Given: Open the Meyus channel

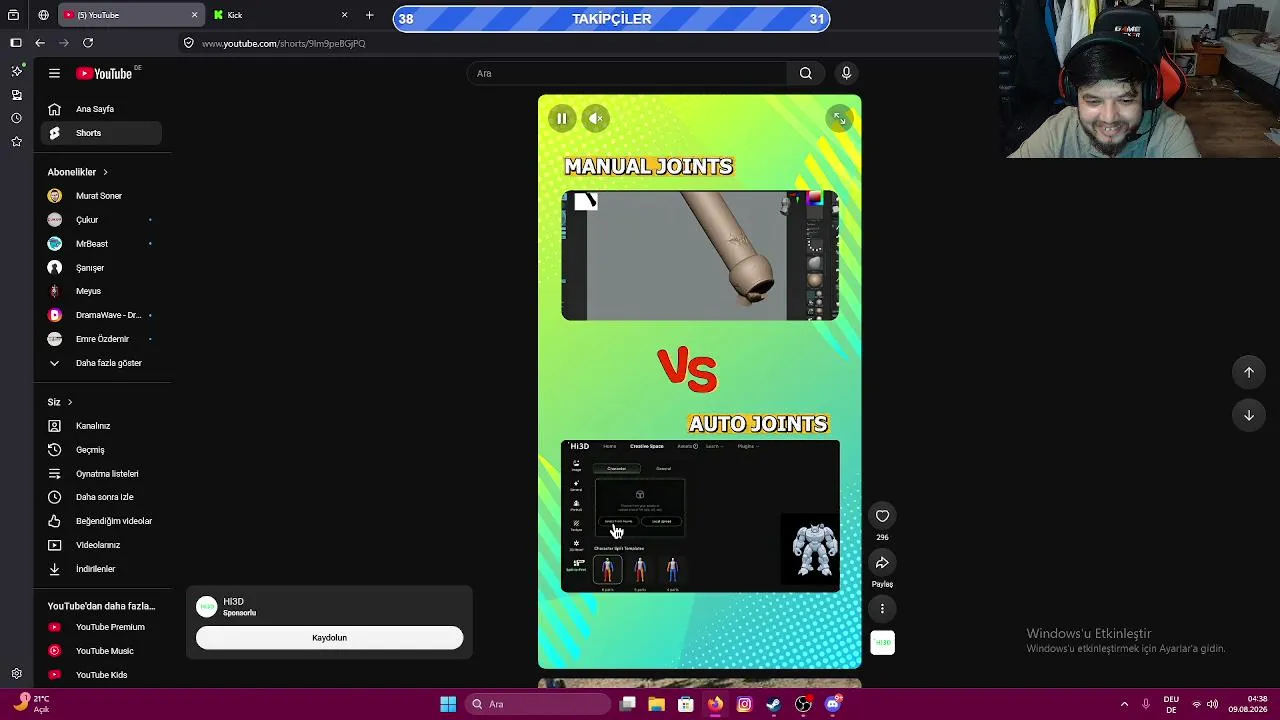Looking at the screenshot, I should tap(101, 291).
